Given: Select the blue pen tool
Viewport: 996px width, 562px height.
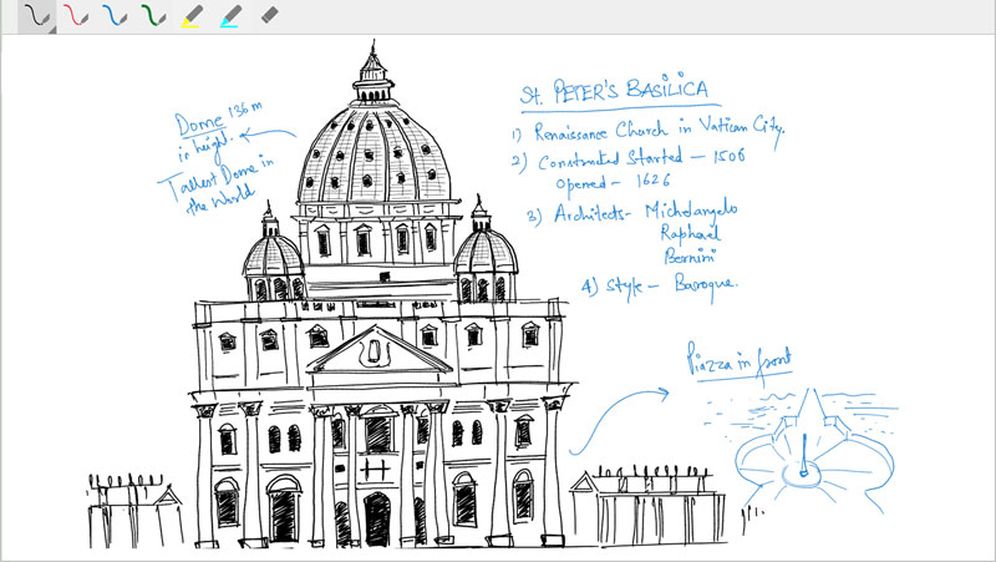Looking at the screenshot, I should point(114,16).
